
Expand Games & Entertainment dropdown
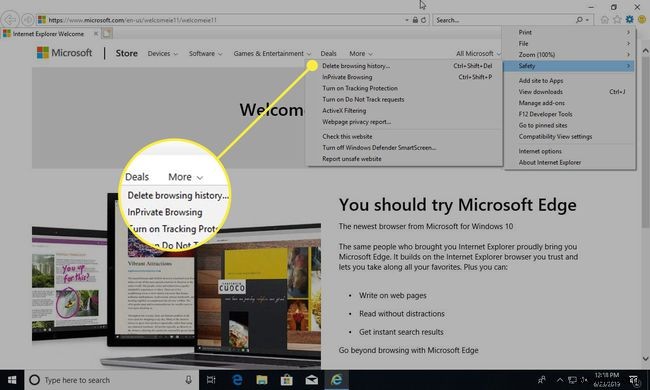point(272,53)
